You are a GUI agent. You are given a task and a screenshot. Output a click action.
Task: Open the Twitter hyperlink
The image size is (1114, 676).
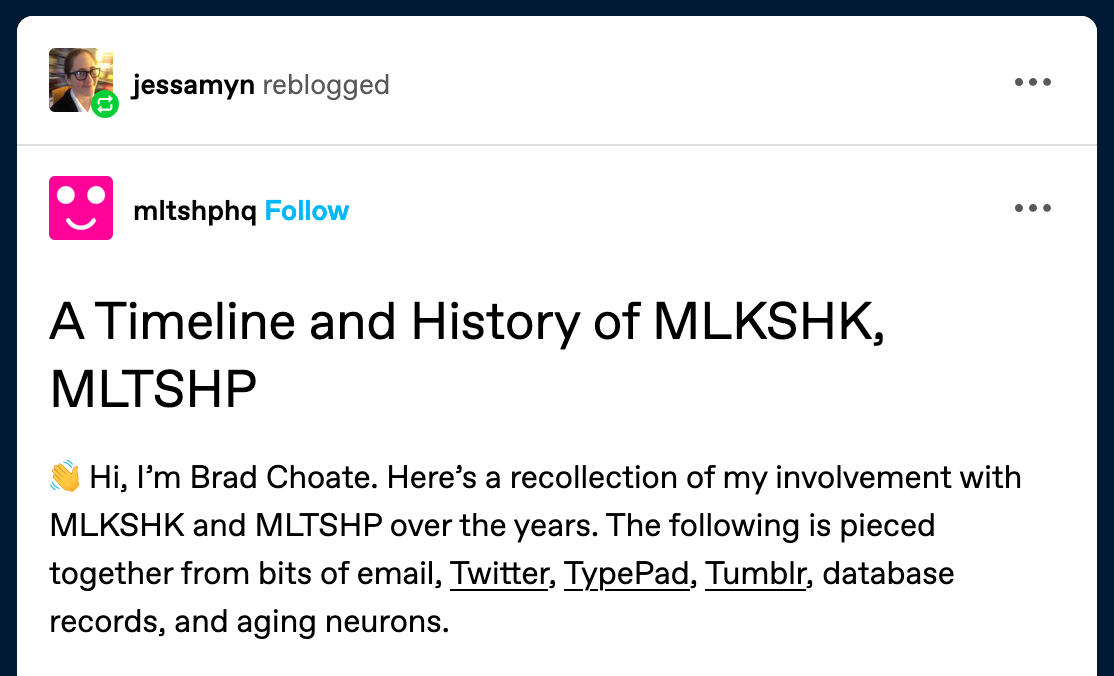(500, 575)
